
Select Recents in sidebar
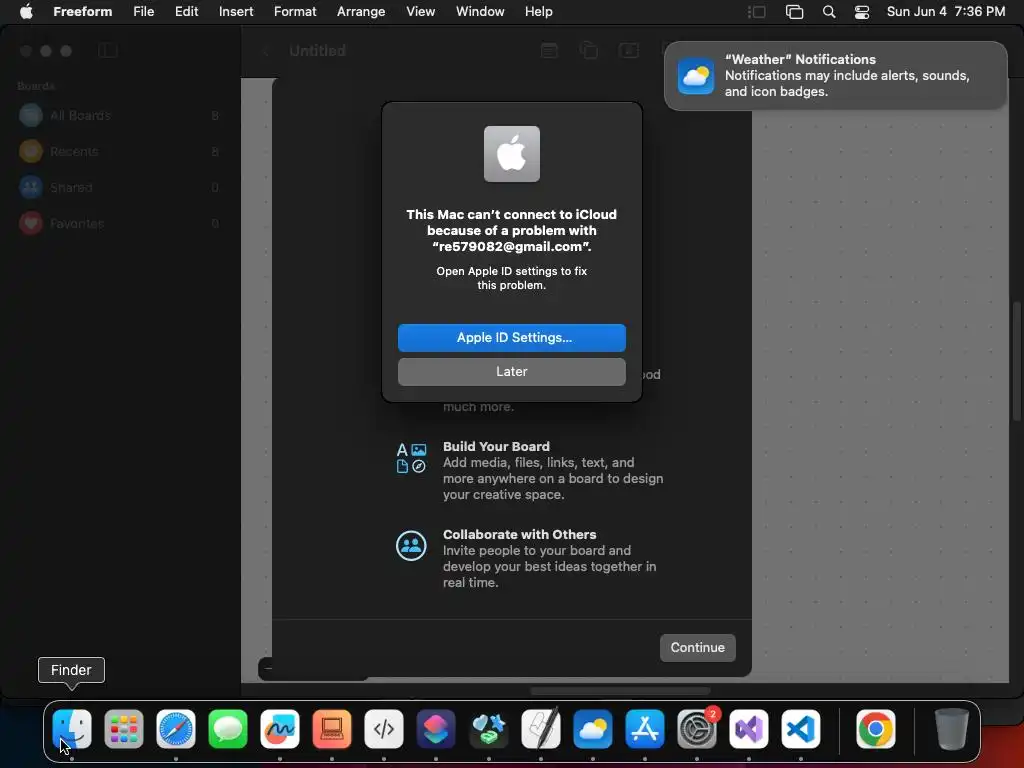119,152
